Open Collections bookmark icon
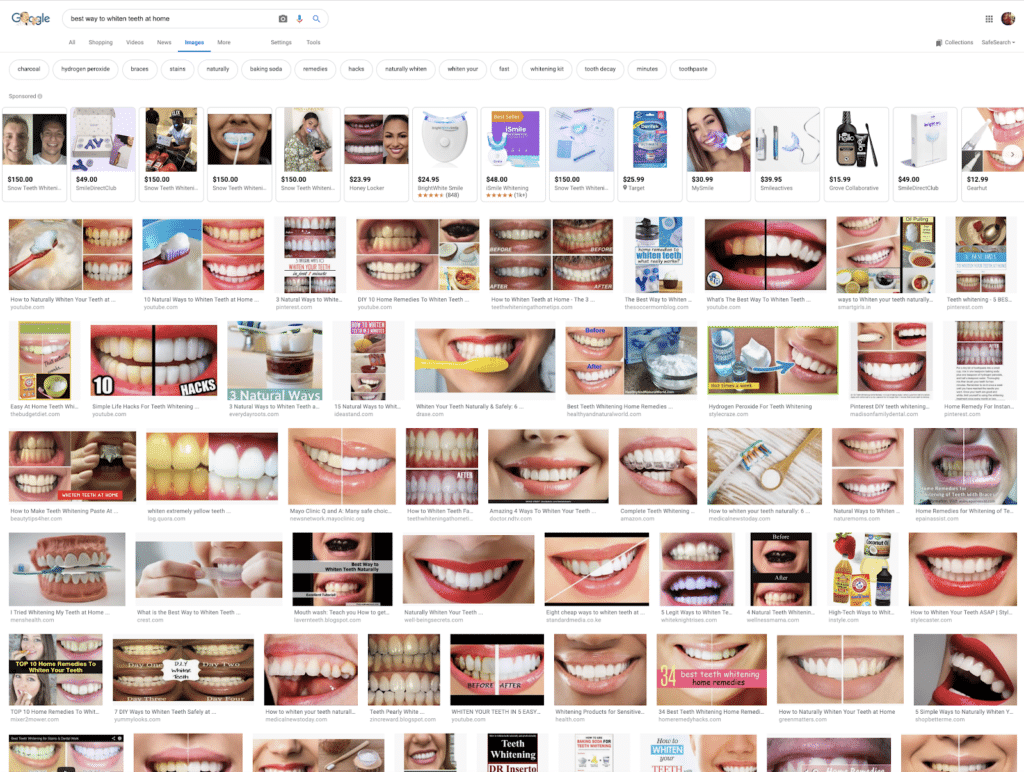 (939, 43)
